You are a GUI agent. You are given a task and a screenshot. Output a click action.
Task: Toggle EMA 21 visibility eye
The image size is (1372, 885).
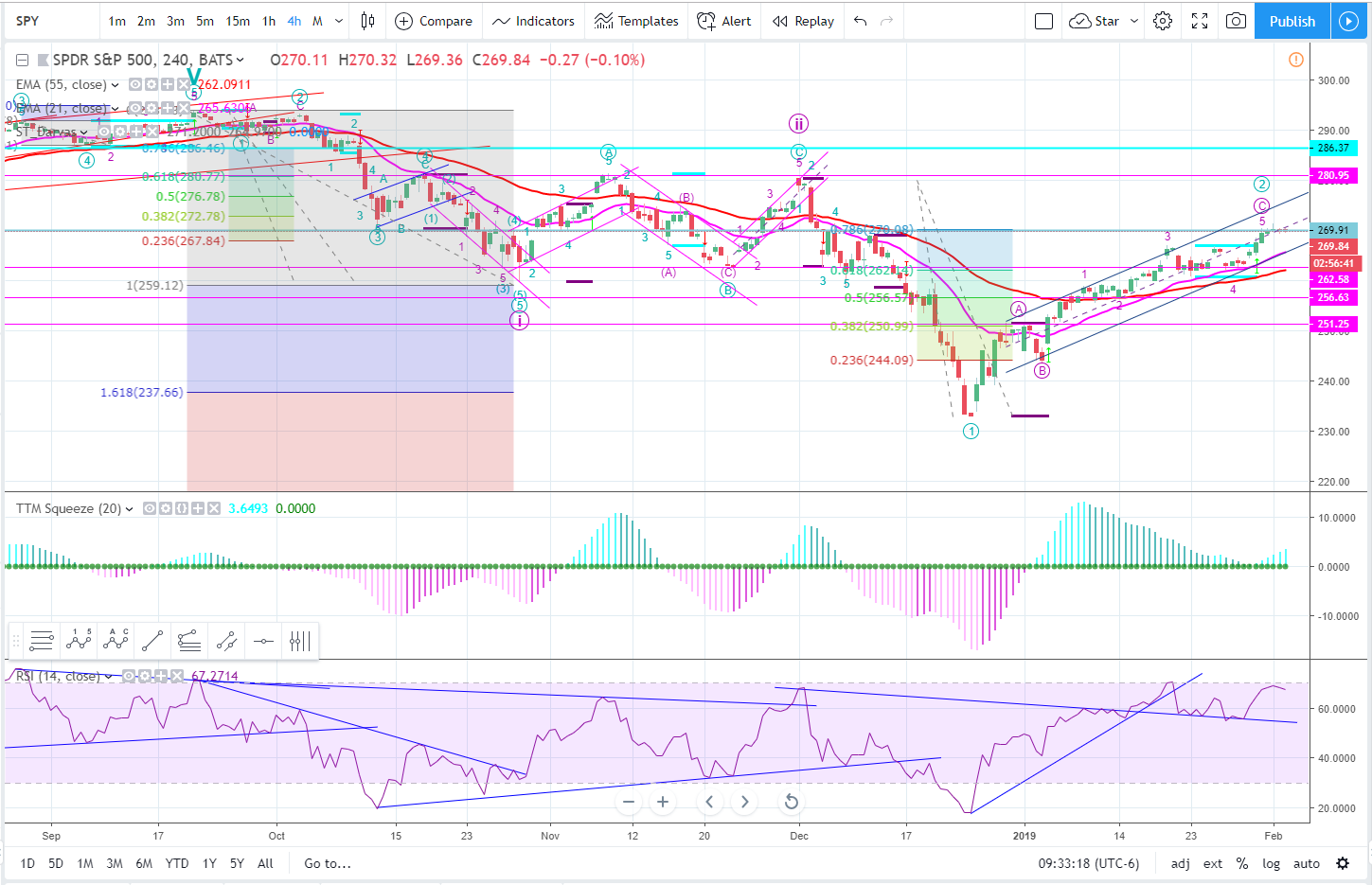134,108
